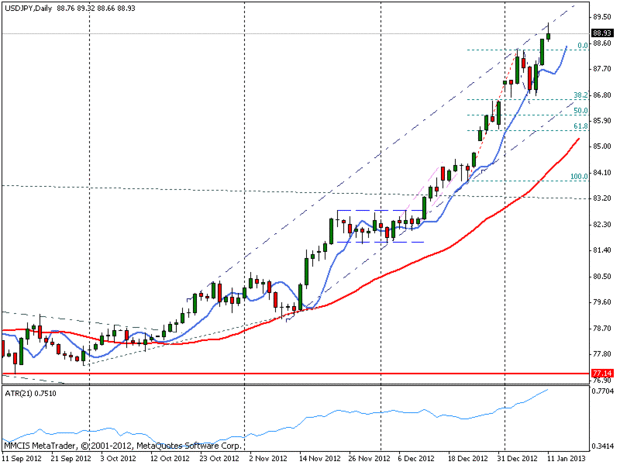Select the ATR(21) 0.7510 indicator label
620x465 pixels.
pos(30,393)
